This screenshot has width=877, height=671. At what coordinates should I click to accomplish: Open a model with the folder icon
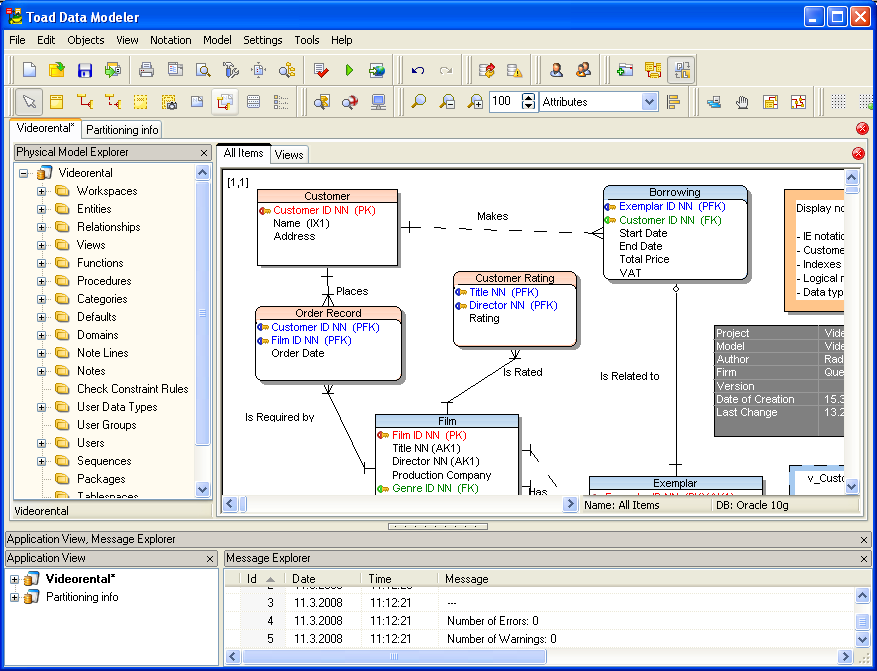[56, 70]
